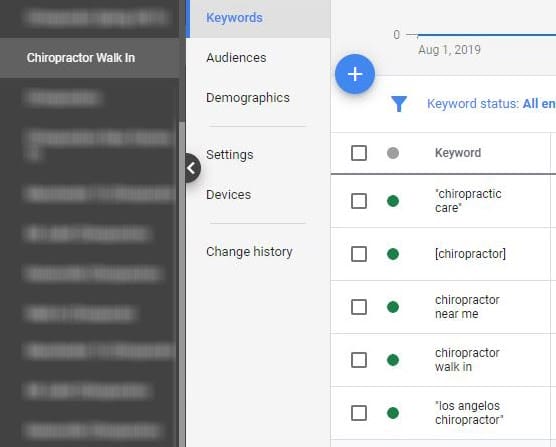Click the green status dot for [chiropractor]
This screenshot has height=447, width=556.
[393, 254]
